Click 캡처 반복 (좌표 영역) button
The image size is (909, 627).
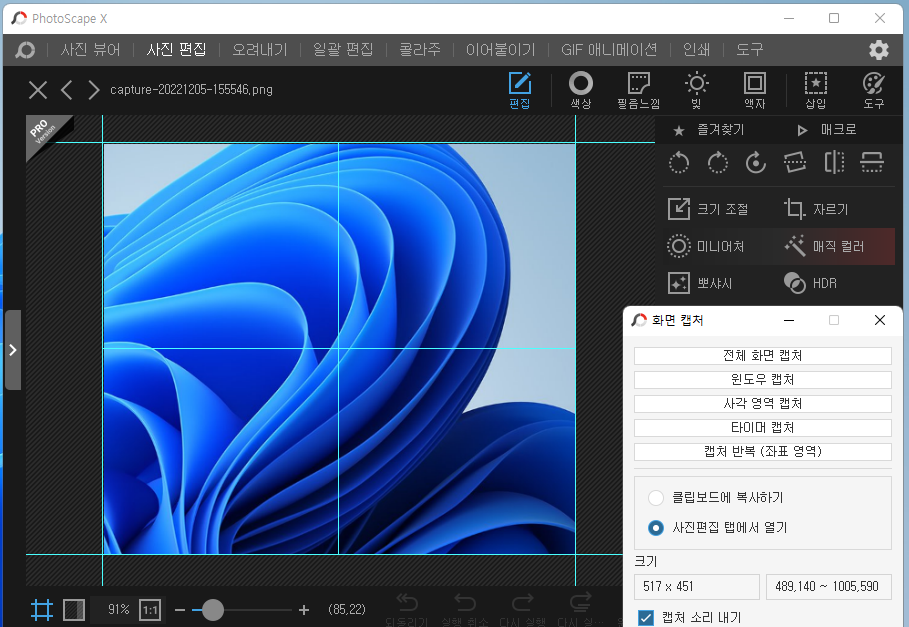762,451
